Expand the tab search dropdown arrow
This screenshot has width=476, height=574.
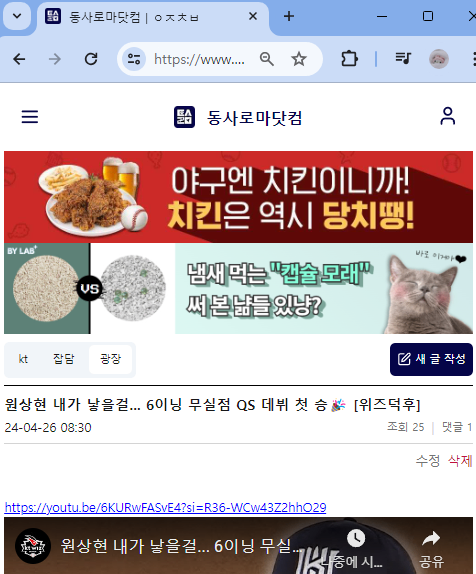17,16
